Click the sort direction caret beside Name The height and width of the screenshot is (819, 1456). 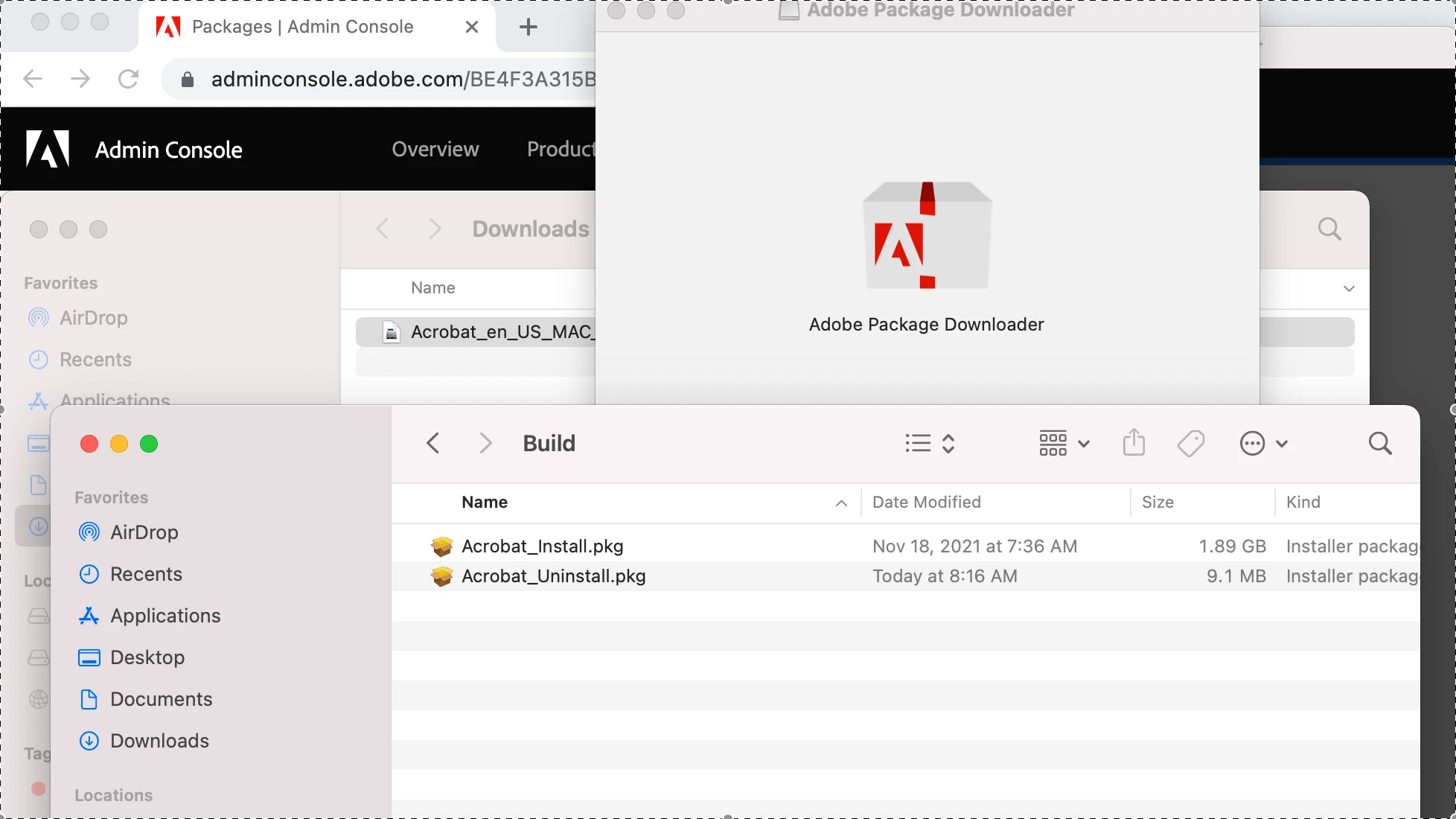point(841,503)
